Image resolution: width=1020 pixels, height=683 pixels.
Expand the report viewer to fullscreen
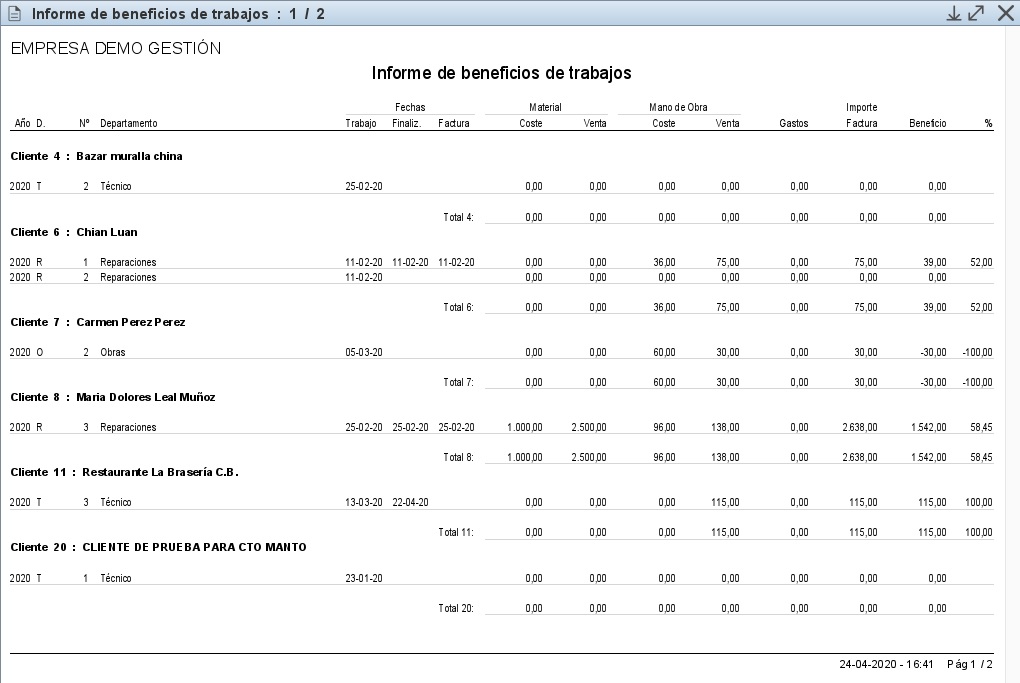[977, 13]
